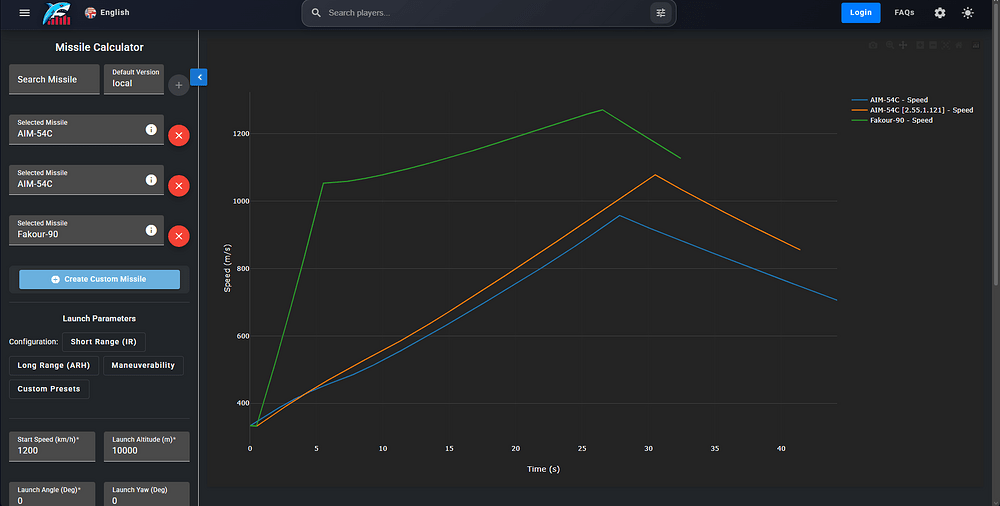
Task: Collapse the sidebar with blue chevron
Action: [x=199, y=77]
